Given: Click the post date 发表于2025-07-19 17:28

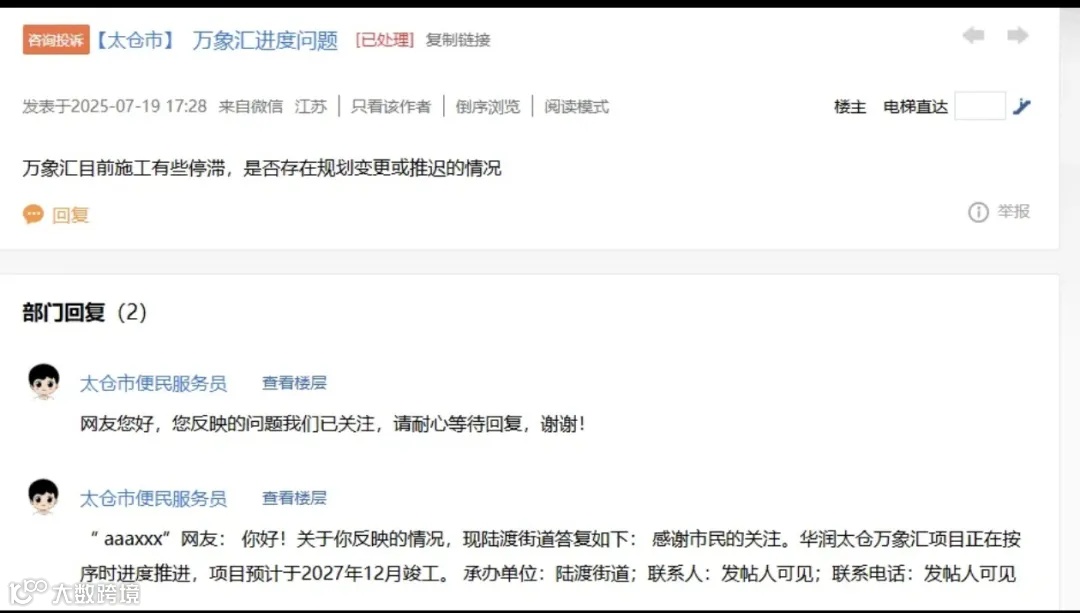Looking at the screenshot, I should (114, 107).
